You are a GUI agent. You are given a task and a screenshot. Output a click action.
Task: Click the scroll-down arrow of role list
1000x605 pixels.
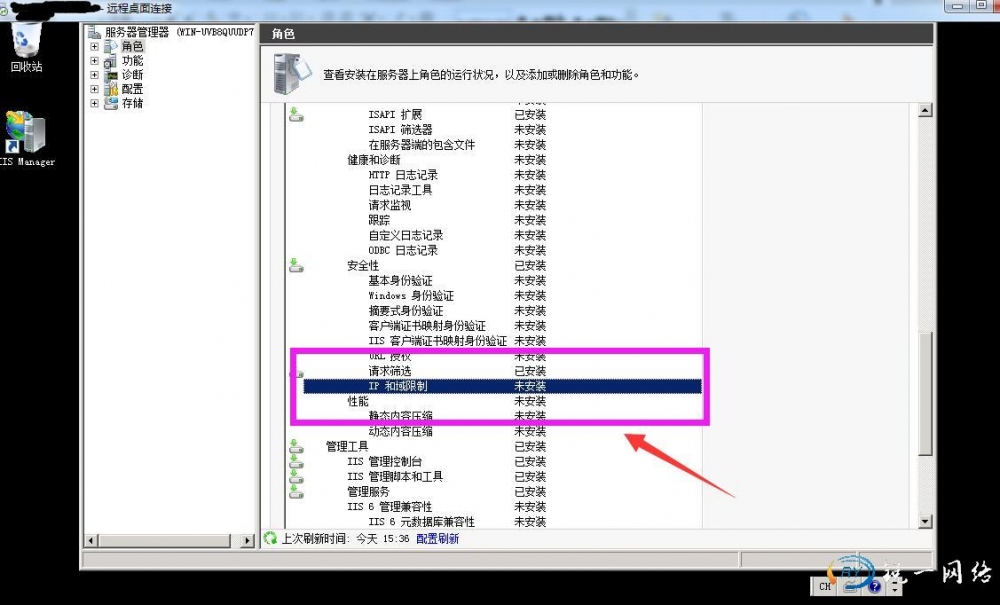pos(925,521)
